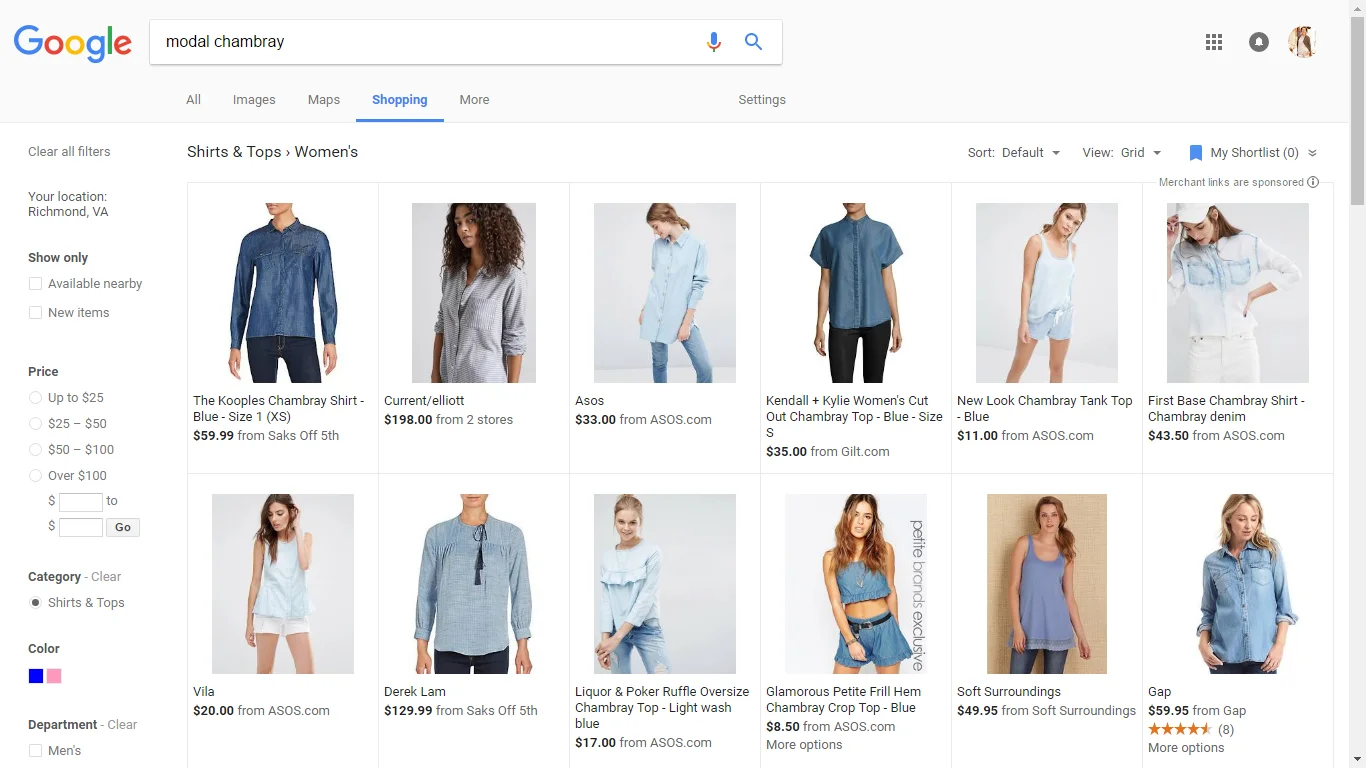1366x768 pixels.
Task: Filter by the blue color swatch
Action: tap(36, 676)
